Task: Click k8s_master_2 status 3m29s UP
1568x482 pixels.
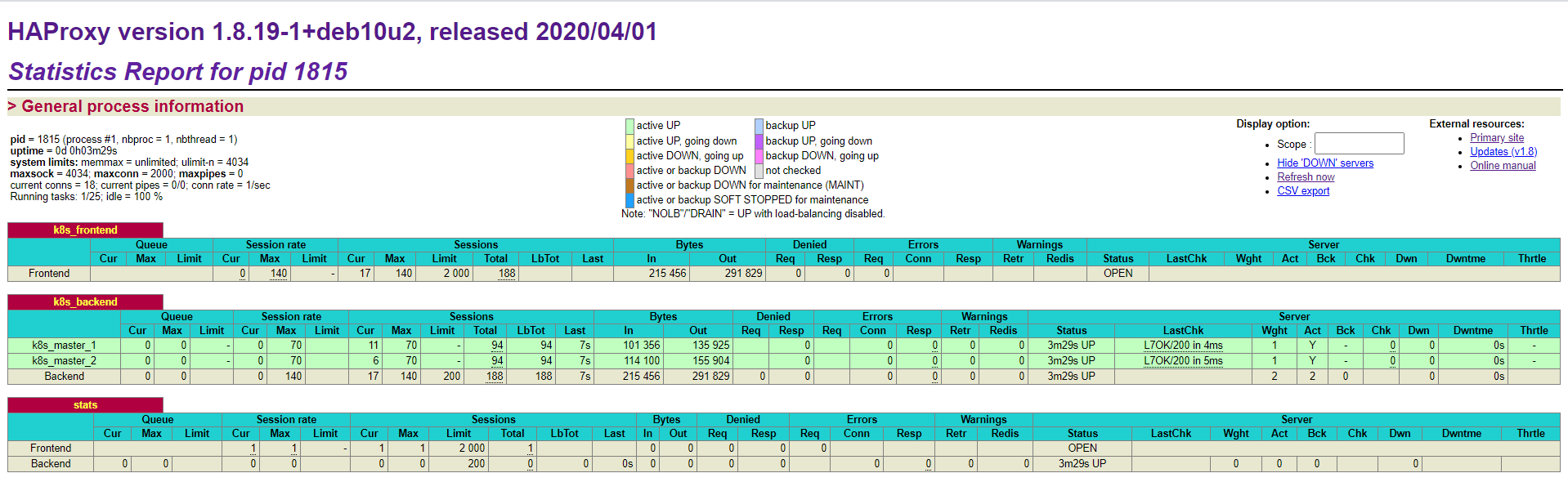Action: (1071, 361)
